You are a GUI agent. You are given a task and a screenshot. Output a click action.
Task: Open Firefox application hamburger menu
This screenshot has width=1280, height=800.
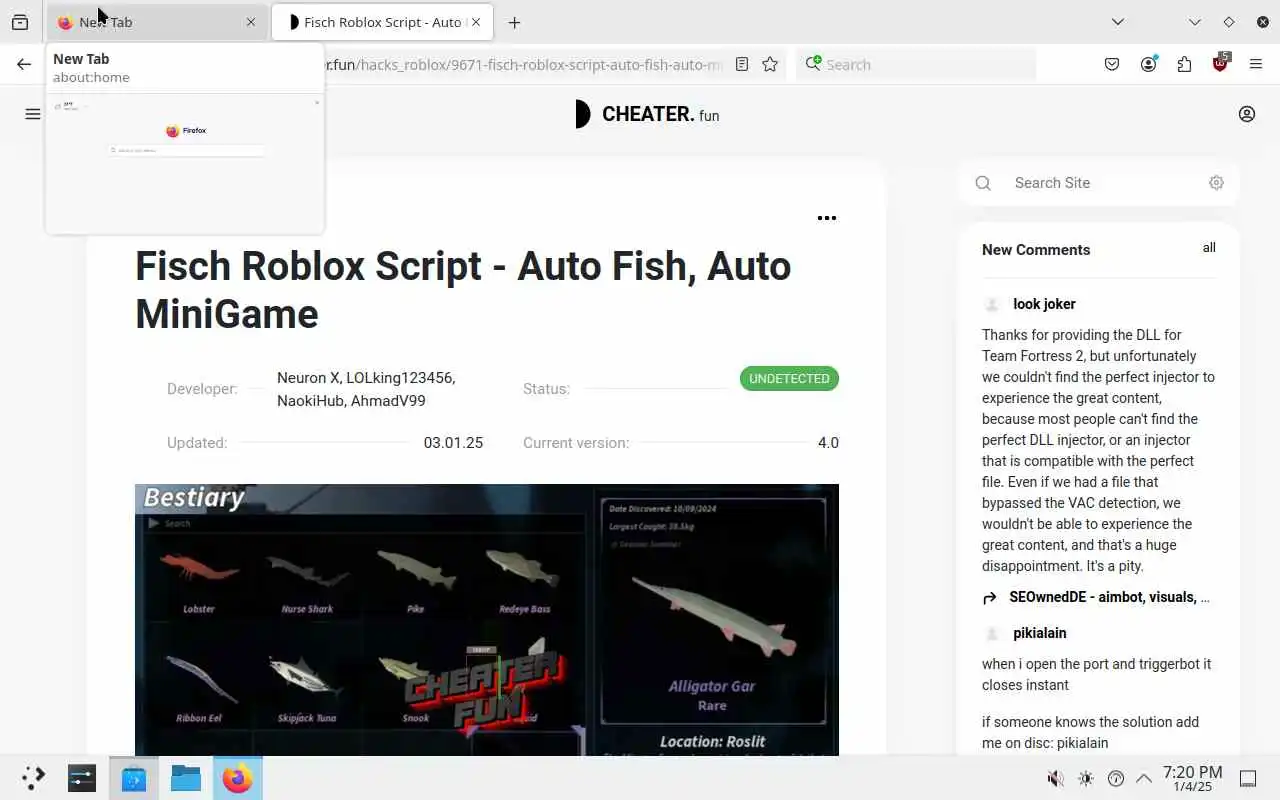click(x=1256, y=64)
